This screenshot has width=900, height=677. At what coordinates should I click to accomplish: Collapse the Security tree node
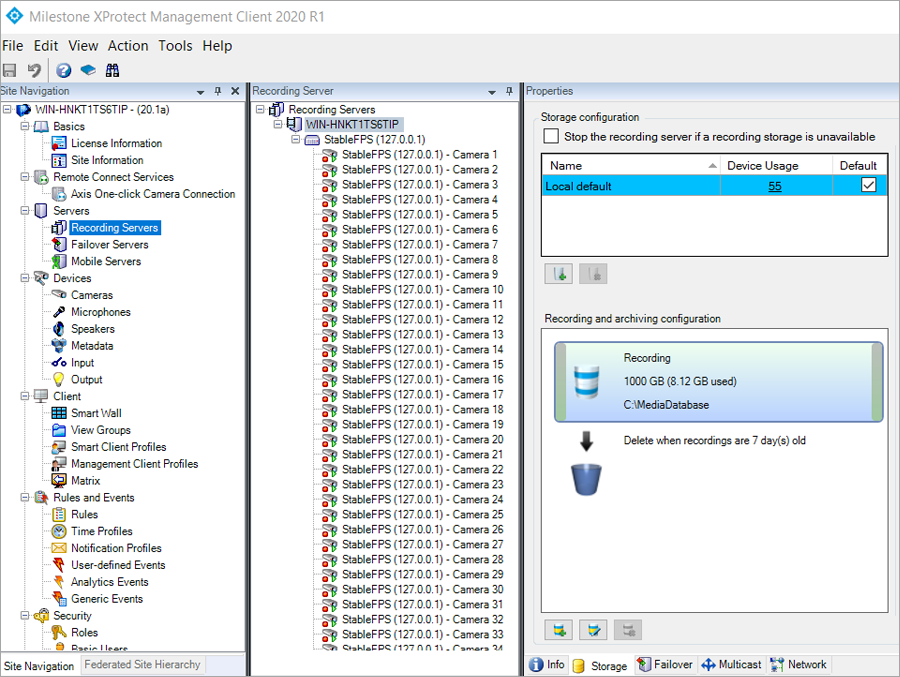pos(25,615)
